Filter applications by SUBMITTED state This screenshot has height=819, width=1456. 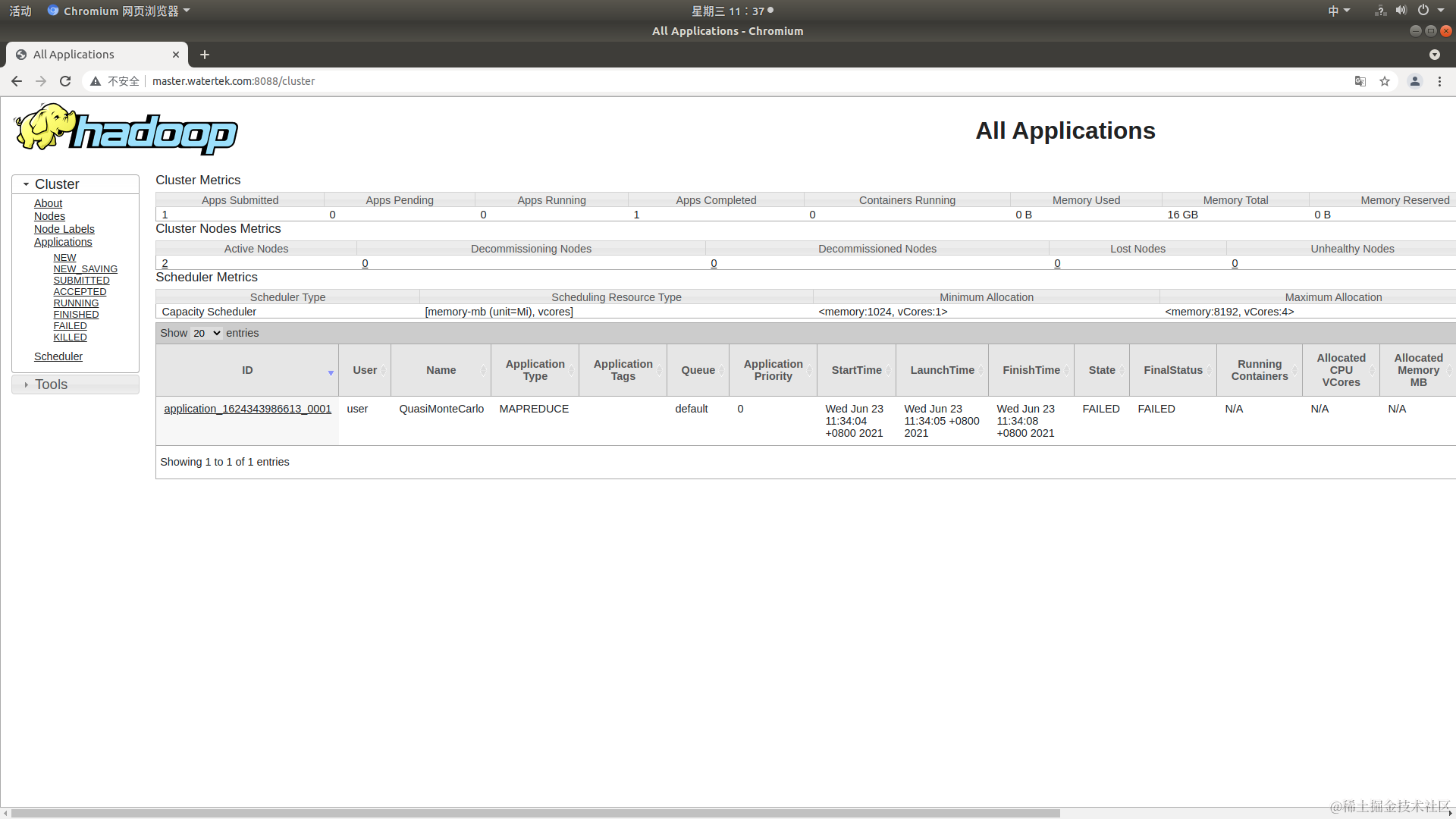(81, 281)
